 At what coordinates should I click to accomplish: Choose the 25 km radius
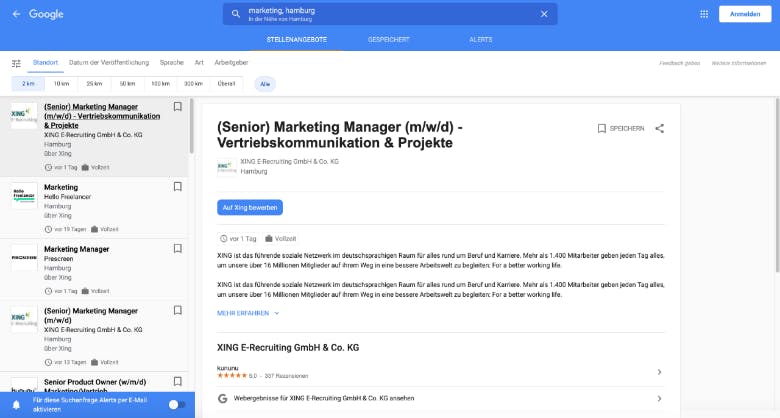click(94, 84)
